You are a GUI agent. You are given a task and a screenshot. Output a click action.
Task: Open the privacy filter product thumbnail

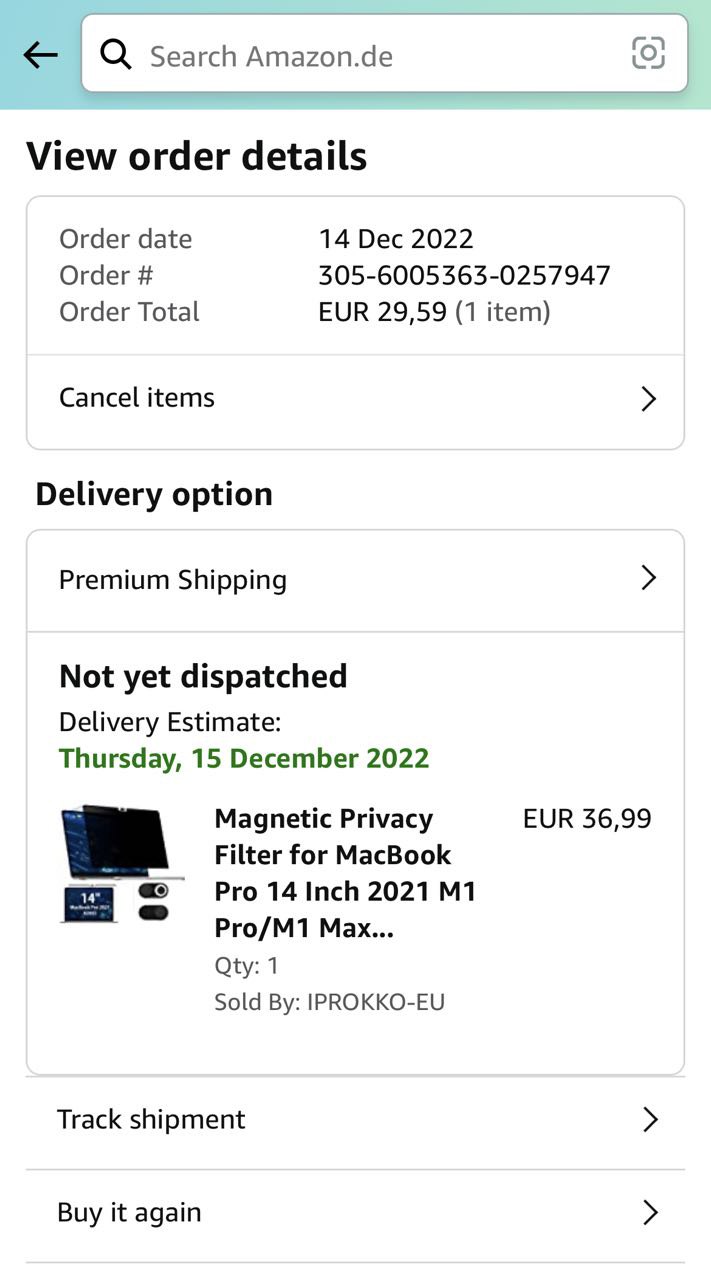click(x=121, y=863)
